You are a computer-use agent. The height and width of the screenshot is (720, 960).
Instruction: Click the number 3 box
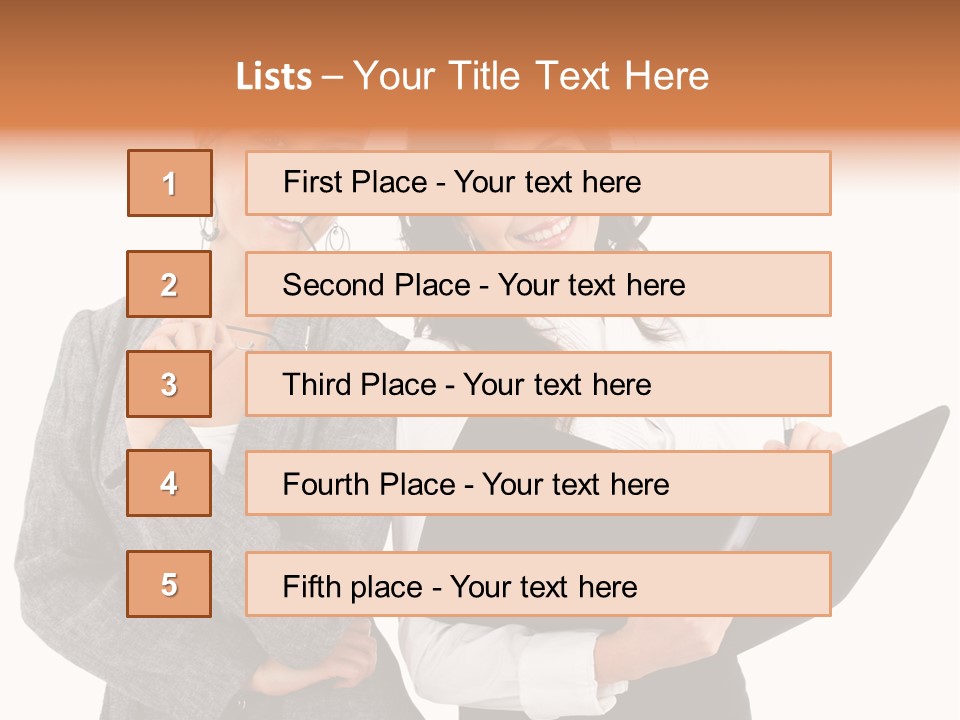[x=169, y=384]
